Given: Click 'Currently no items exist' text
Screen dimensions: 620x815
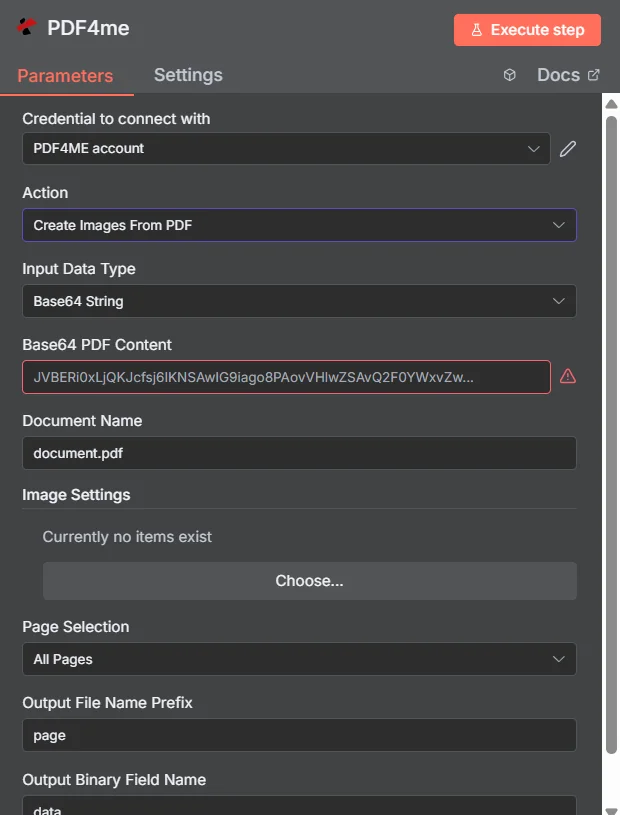Looking at the screenshot, I should pos(127,536).
